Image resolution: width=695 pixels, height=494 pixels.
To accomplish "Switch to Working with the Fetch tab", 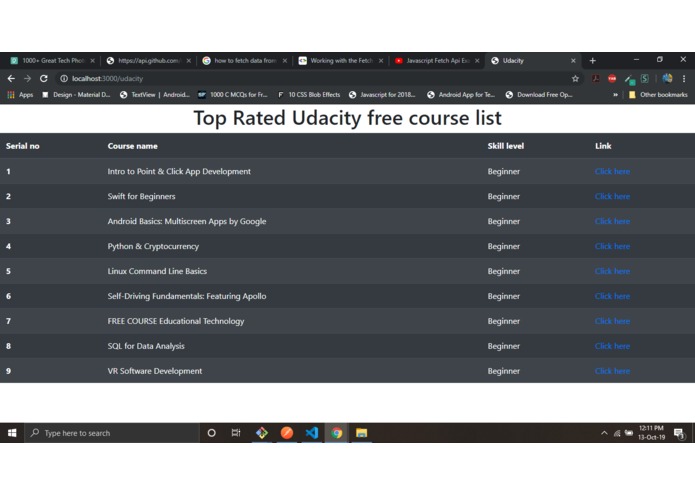I will [x=341, y=61].
